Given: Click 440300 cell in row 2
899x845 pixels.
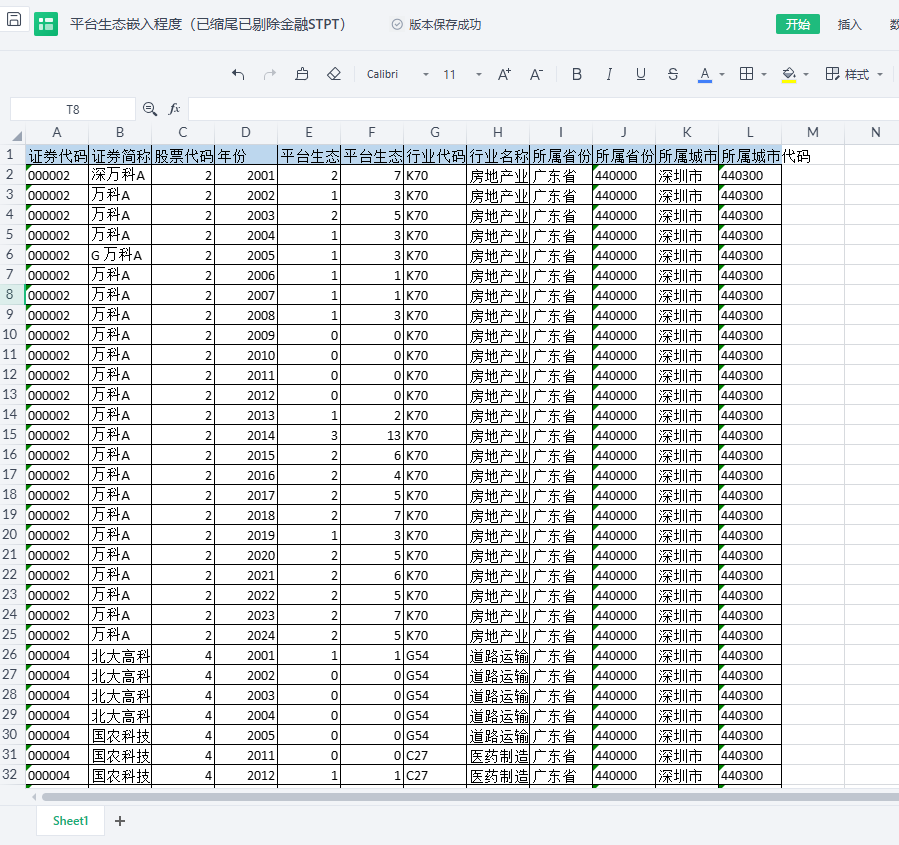Looking at the screenshot, I should click(x=750, y=175).
